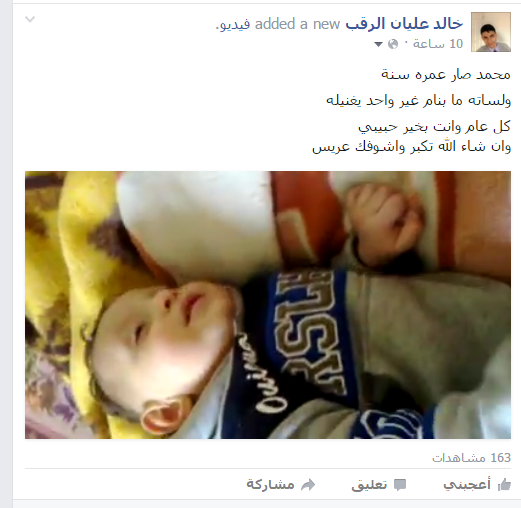Click post text line محمد صار عمره سنة
The height and width of the screenshot is (508, 521).
(446, 74)
